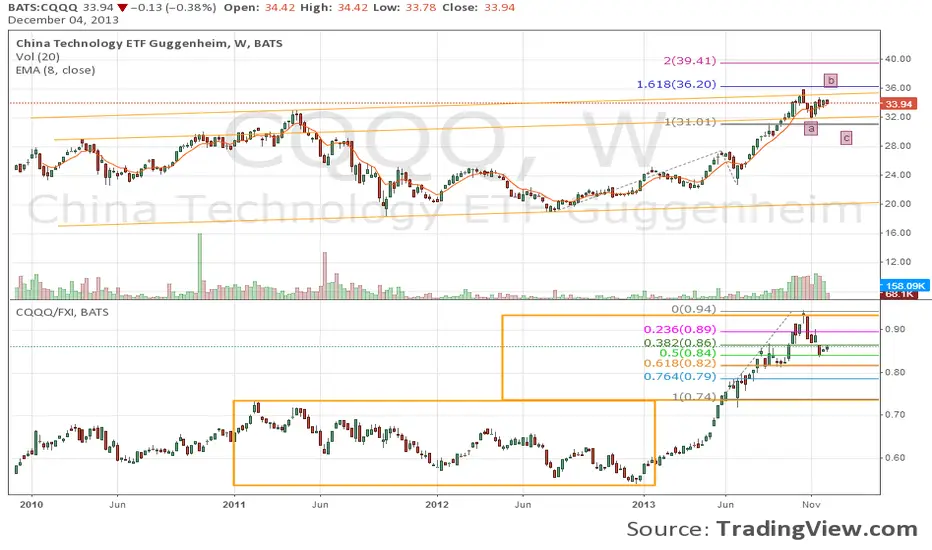Click the red volume tag 68.1K

899,294
